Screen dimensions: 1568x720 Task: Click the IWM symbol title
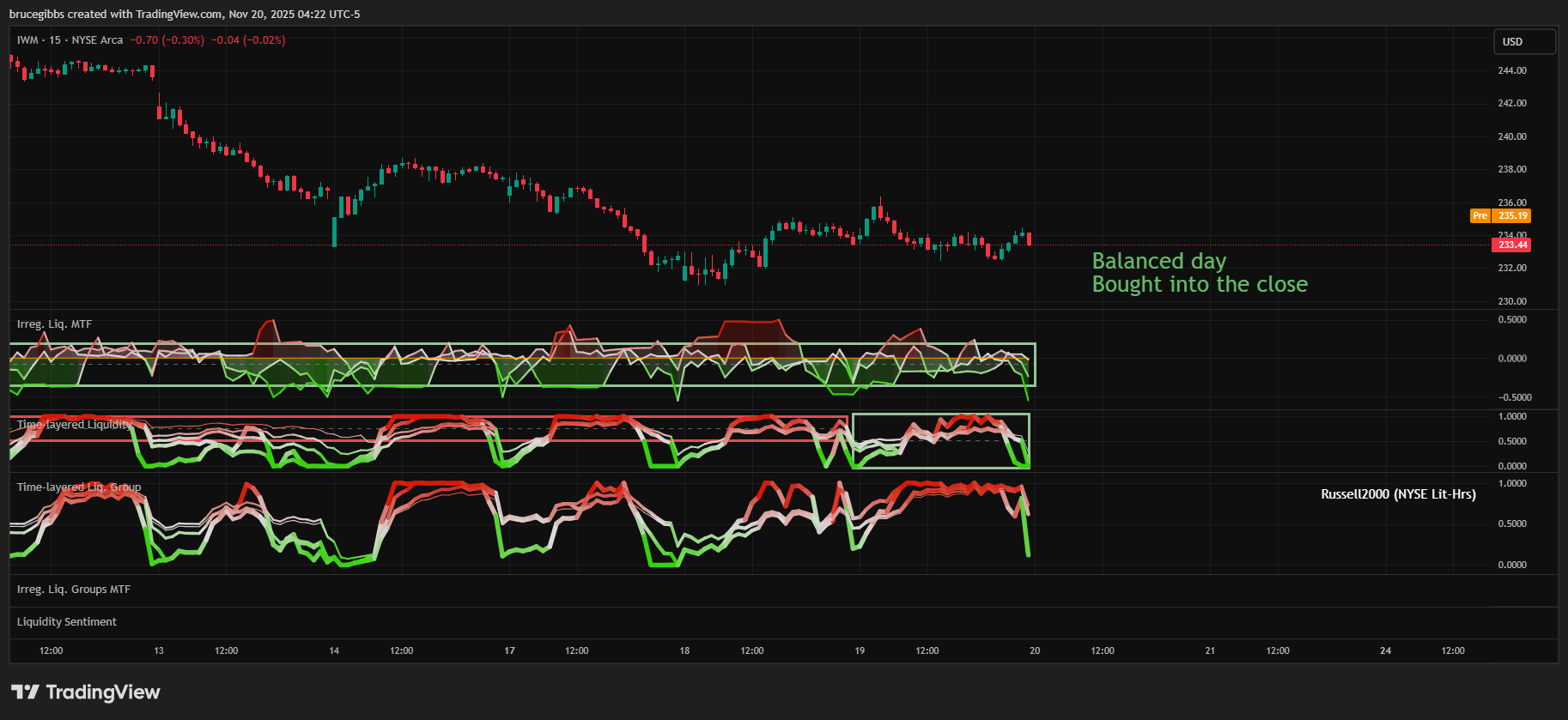click(x=70, y=40)
